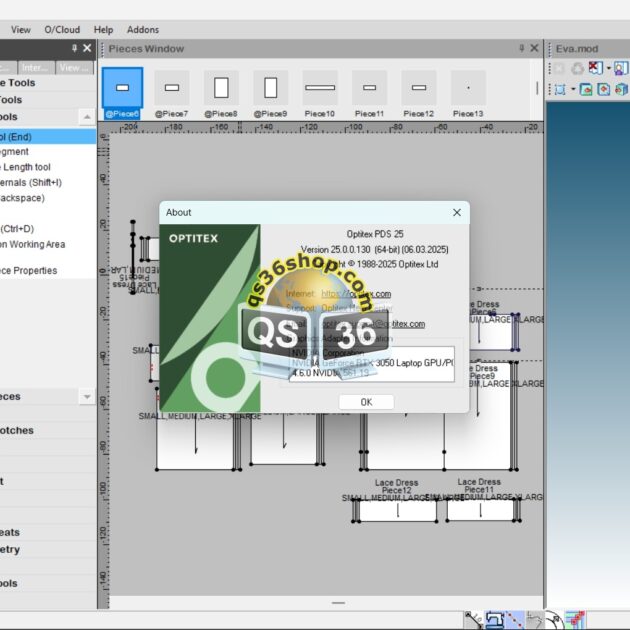Close the About dialog with X
The height and width of the screenshot is (630, 630).
(x=457, y=213)
